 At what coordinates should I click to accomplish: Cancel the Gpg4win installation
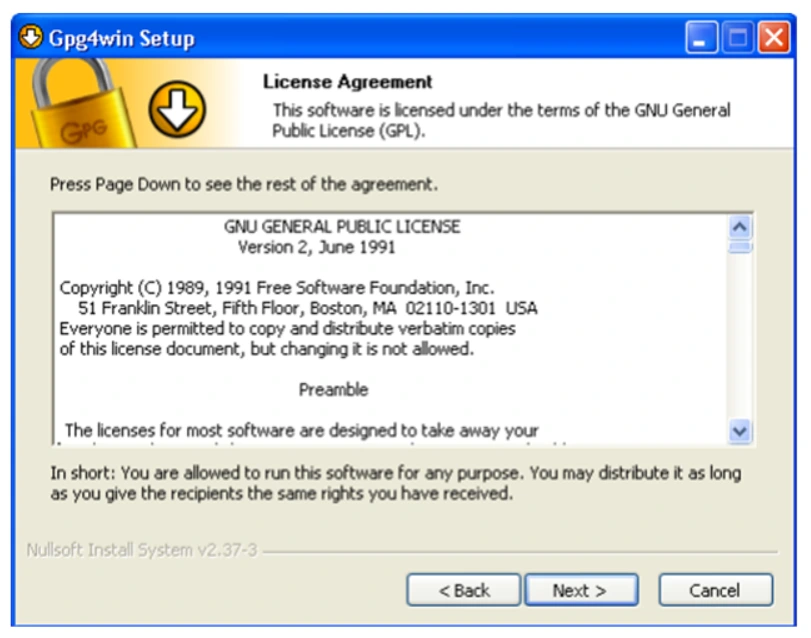point(715,590)
